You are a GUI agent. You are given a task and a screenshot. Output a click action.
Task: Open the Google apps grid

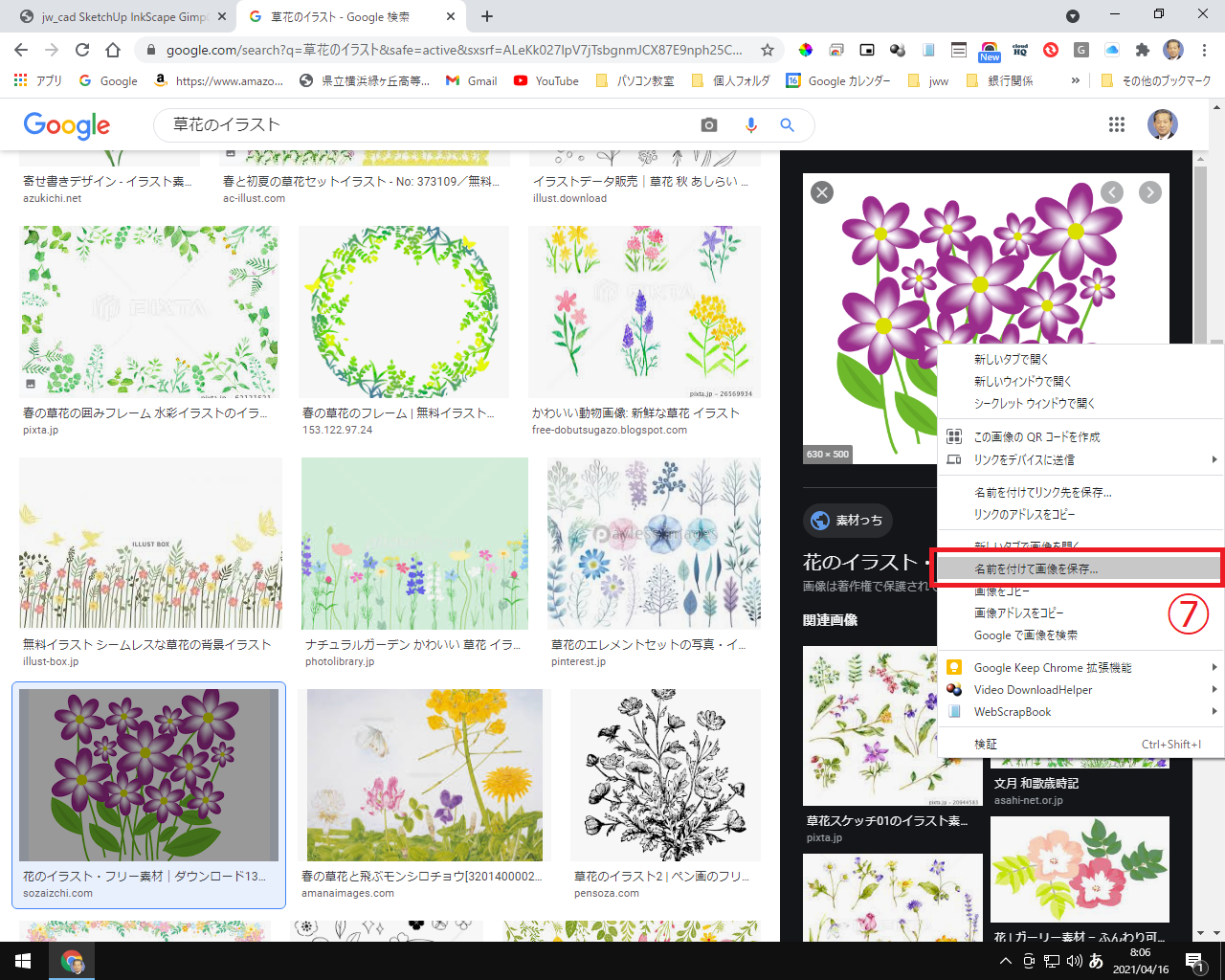(1116, 124)
